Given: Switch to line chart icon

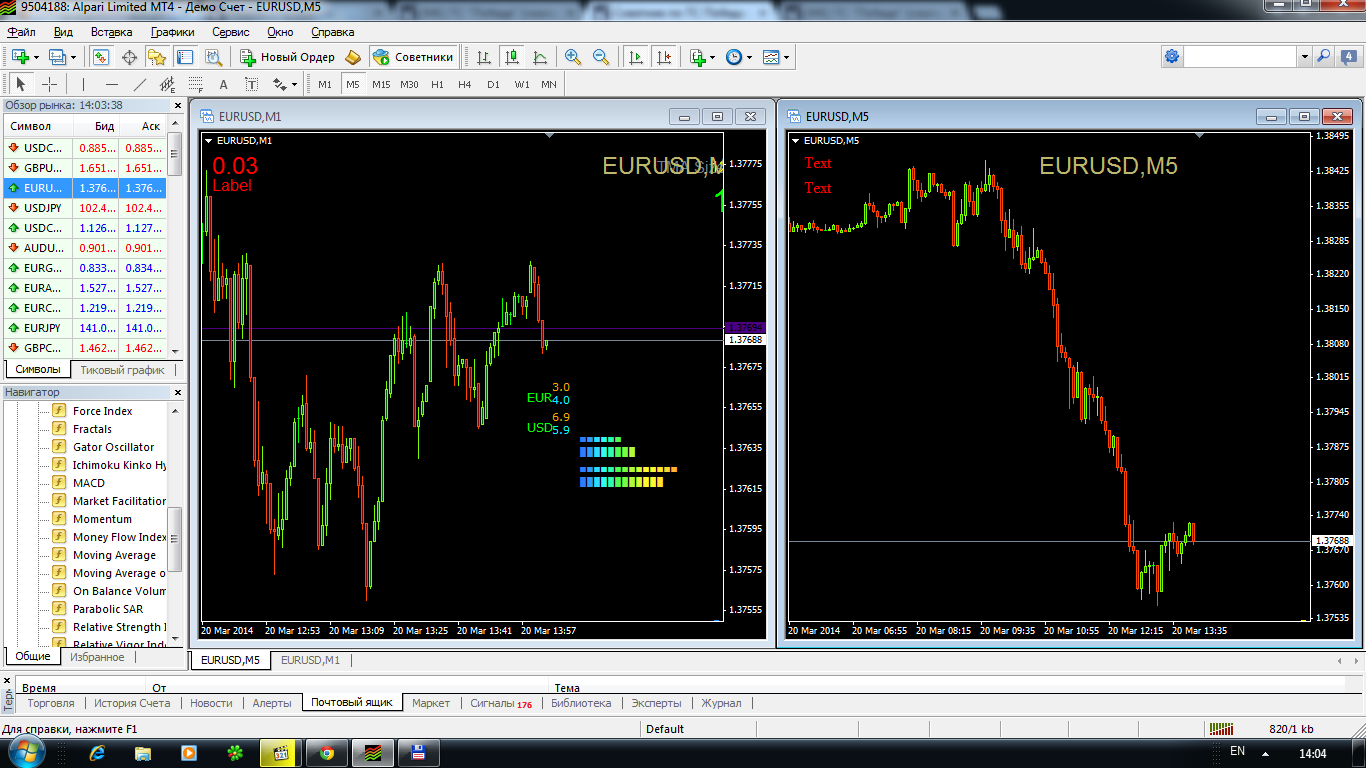Looking at the screenshot, I should pos(540,57).
